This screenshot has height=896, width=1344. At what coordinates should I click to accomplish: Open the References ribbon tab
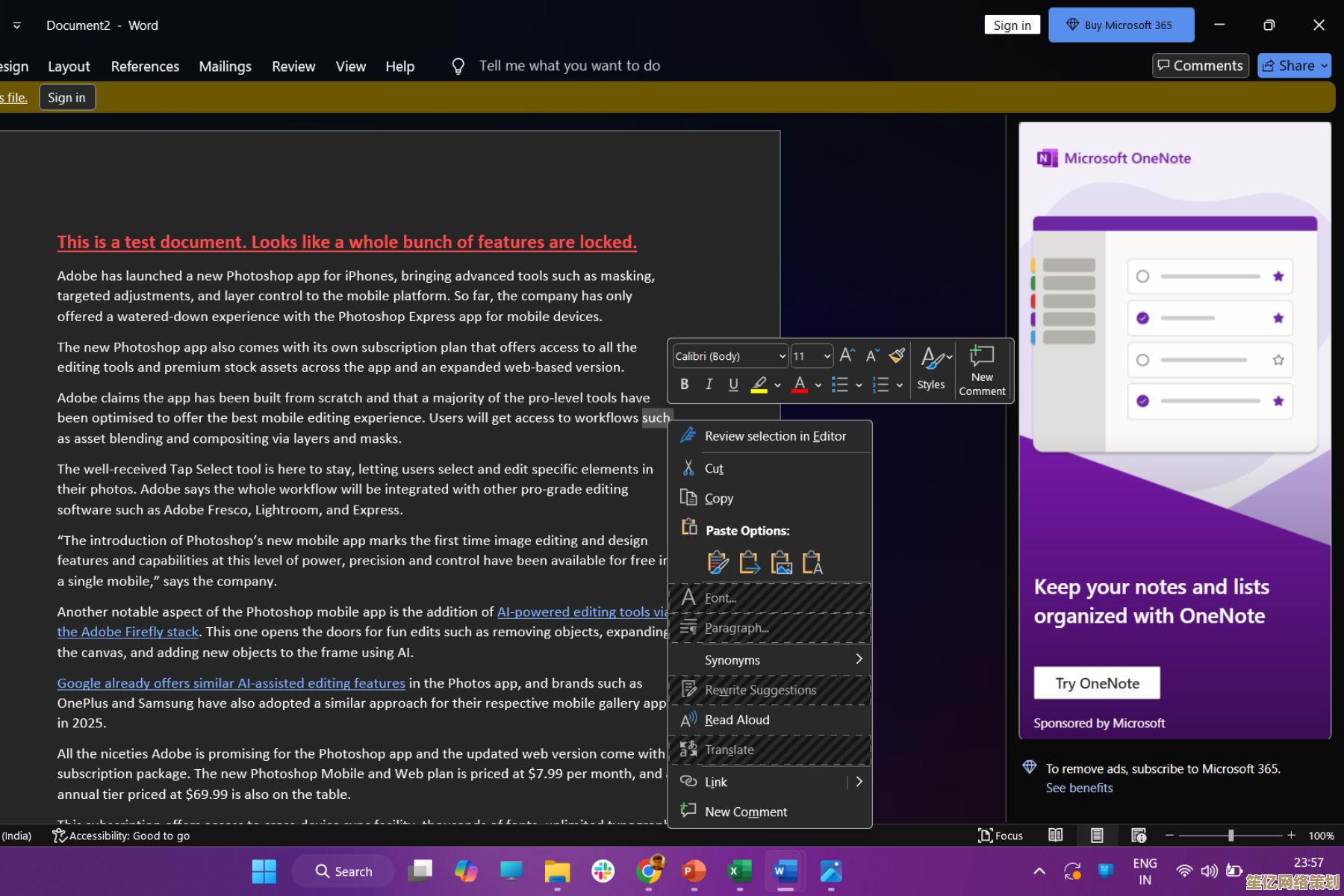[x=145, y=66]
